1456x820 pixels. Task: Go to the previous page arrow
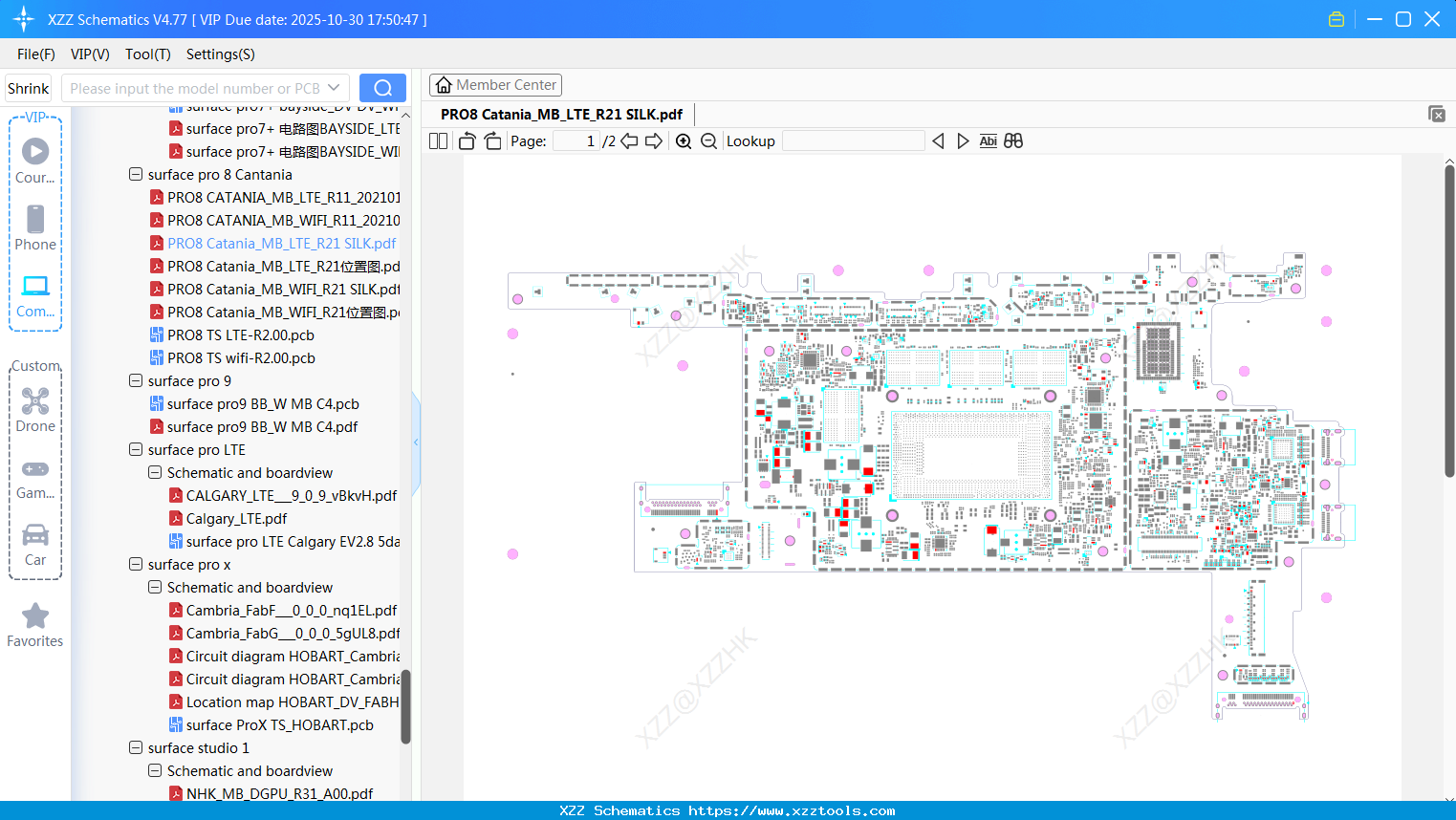point(629,141)
